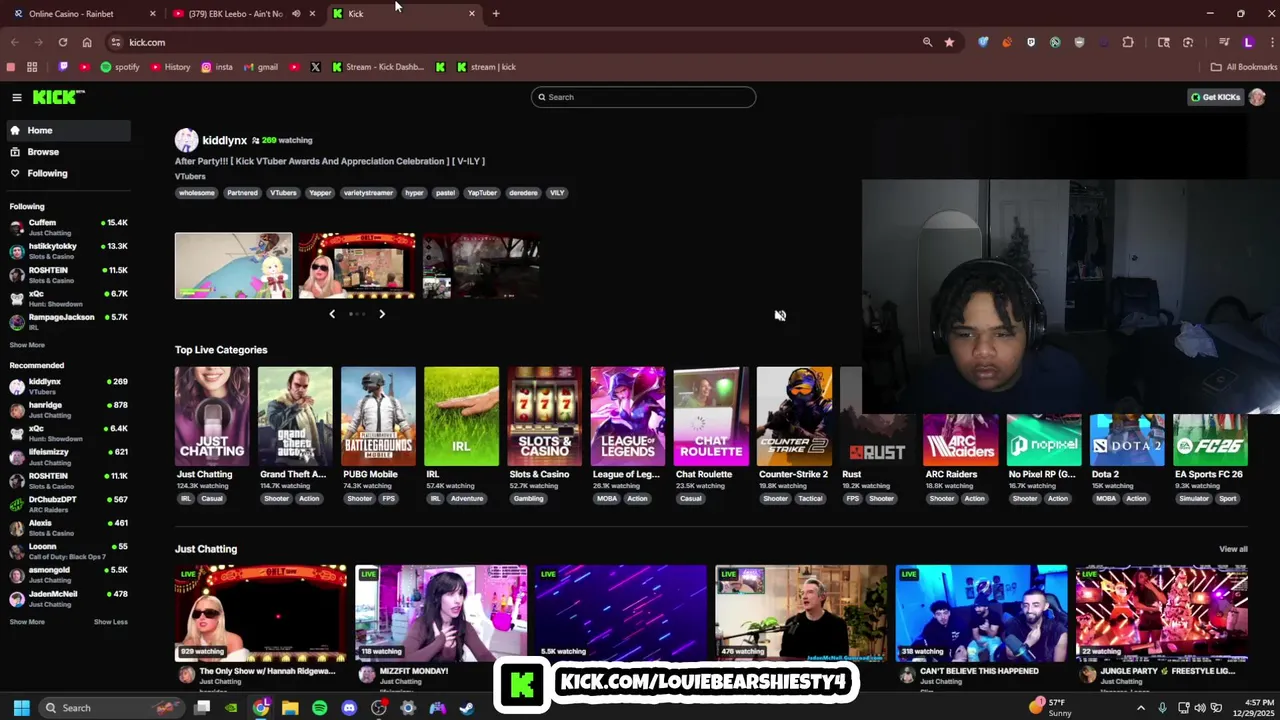Viewport: 1280px width, 720px height.
Task: Open the All Bookmarks folder
Action: (x=1244, y=67)
